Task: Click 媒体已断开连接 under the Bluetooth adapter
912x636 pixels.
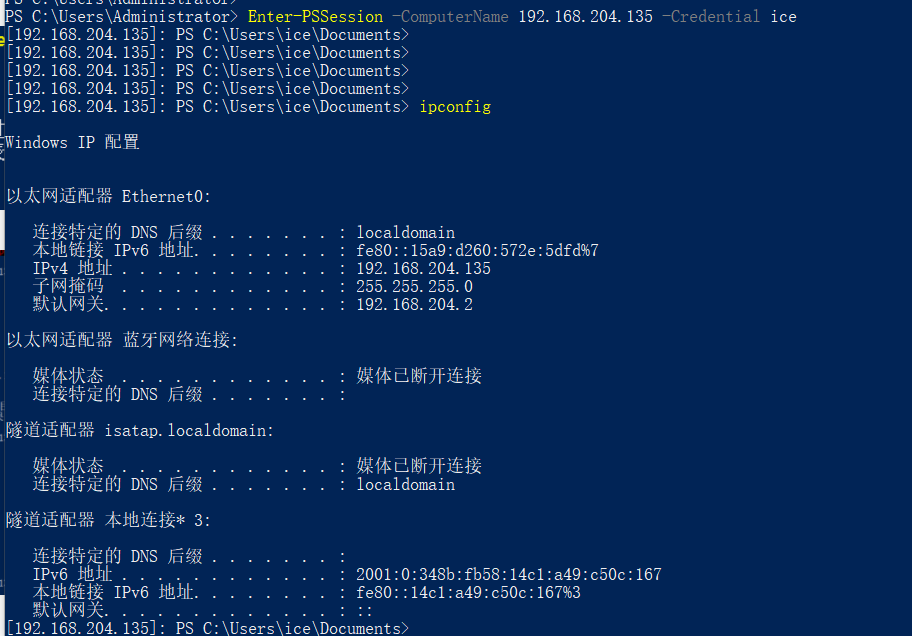Action: pyautogui.click(x=419, y=376)
